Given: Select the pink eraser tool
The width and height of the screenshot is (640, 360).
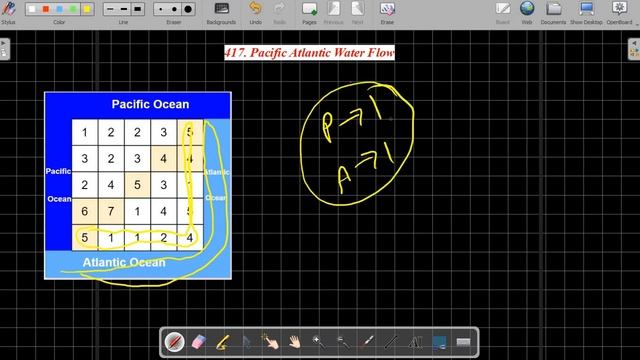Looking at the screenshot, I should coord(198,342).
